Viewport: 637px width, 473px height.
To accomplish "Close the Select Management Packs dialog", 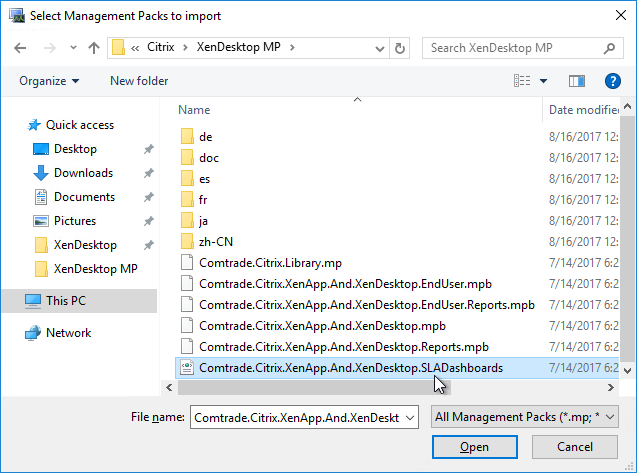I will pyautogui.click(x=621, y=15).
